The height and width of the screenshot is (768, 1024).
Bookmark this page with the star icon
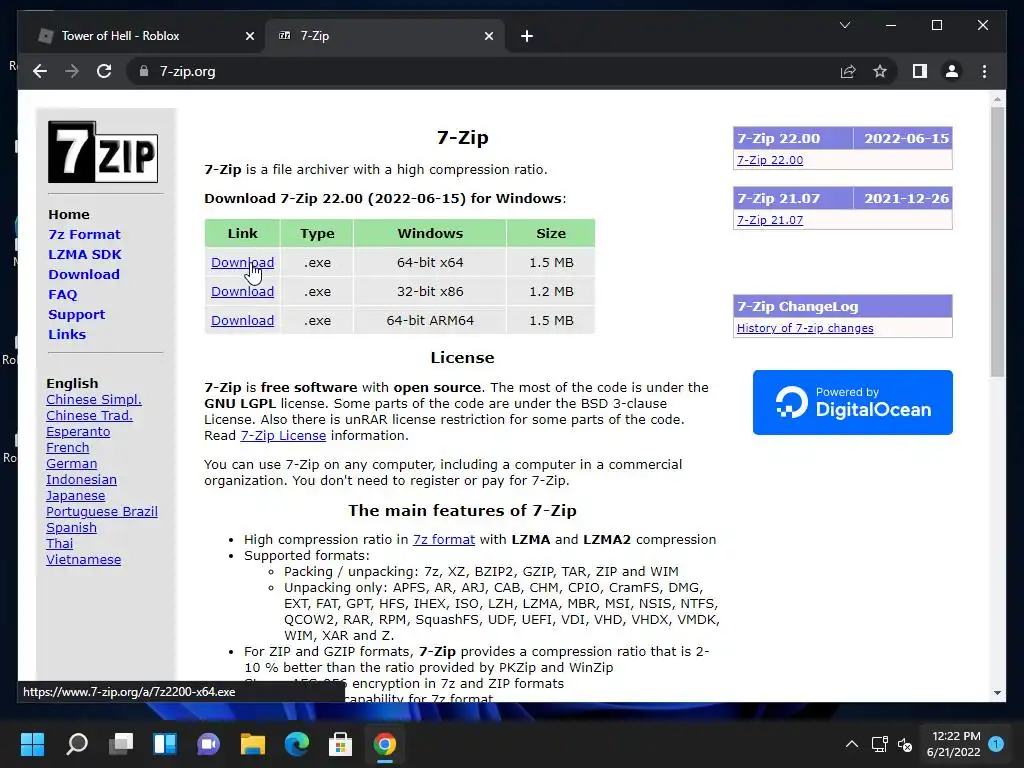(880, 71)
